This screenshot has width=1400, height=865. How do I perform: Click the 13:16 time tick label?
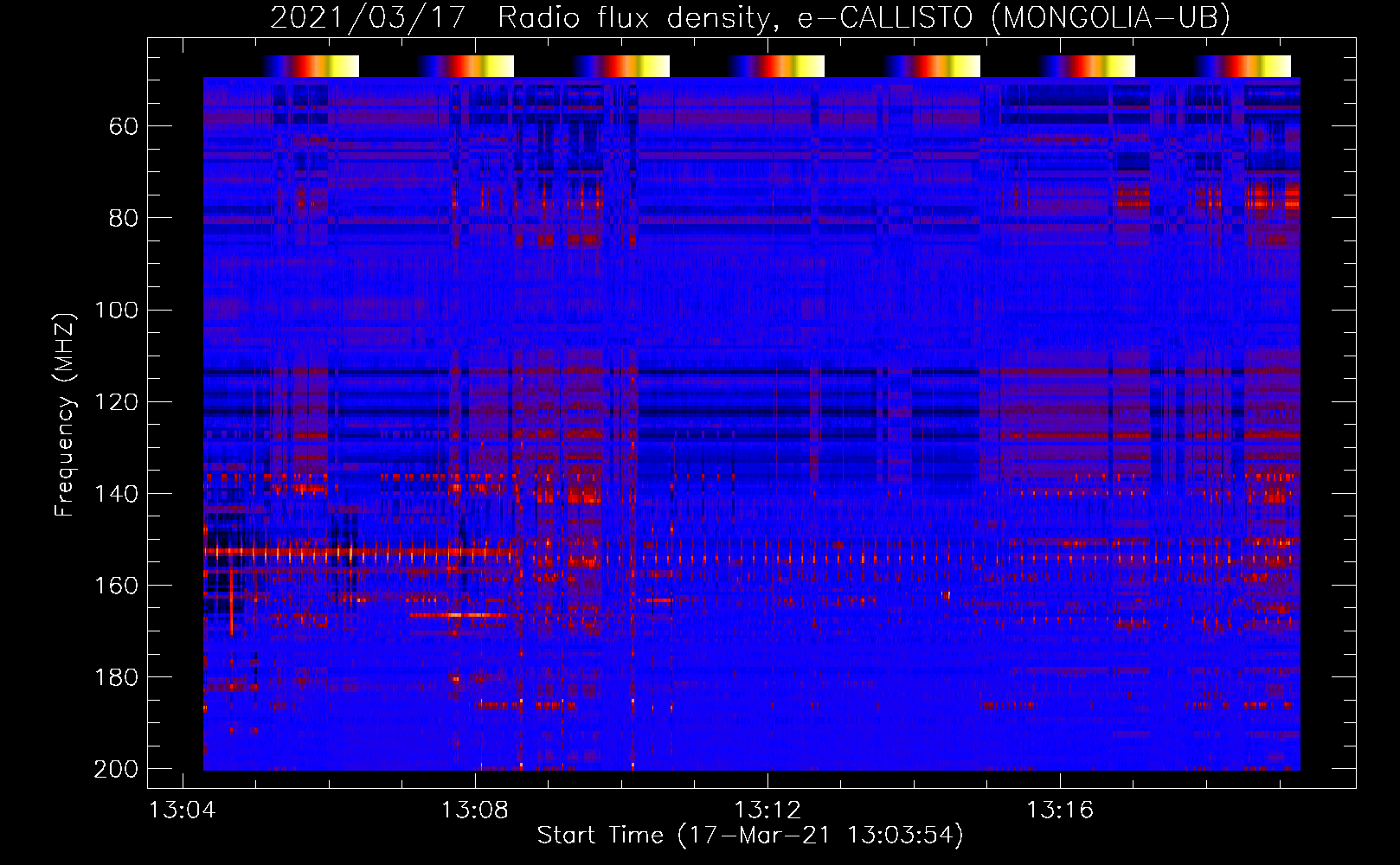1060,811
